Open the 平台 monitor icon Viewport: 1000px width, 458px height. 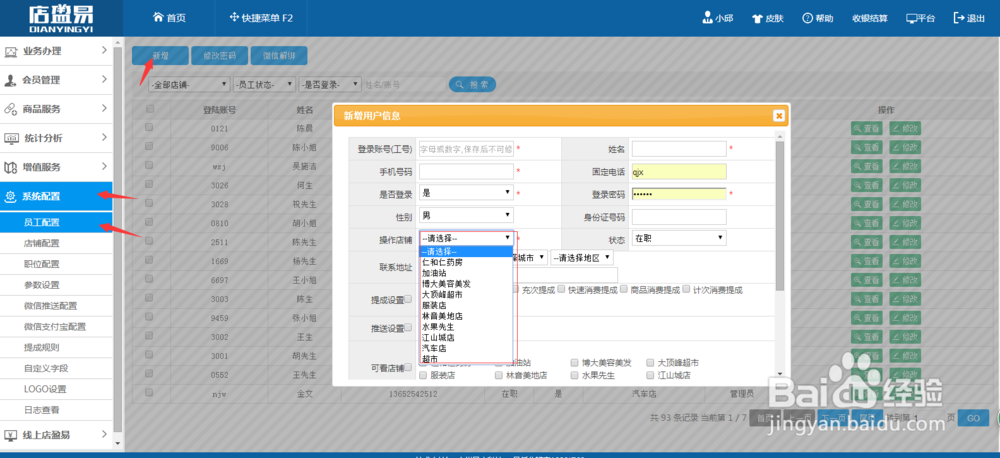(x=911, y=18)
